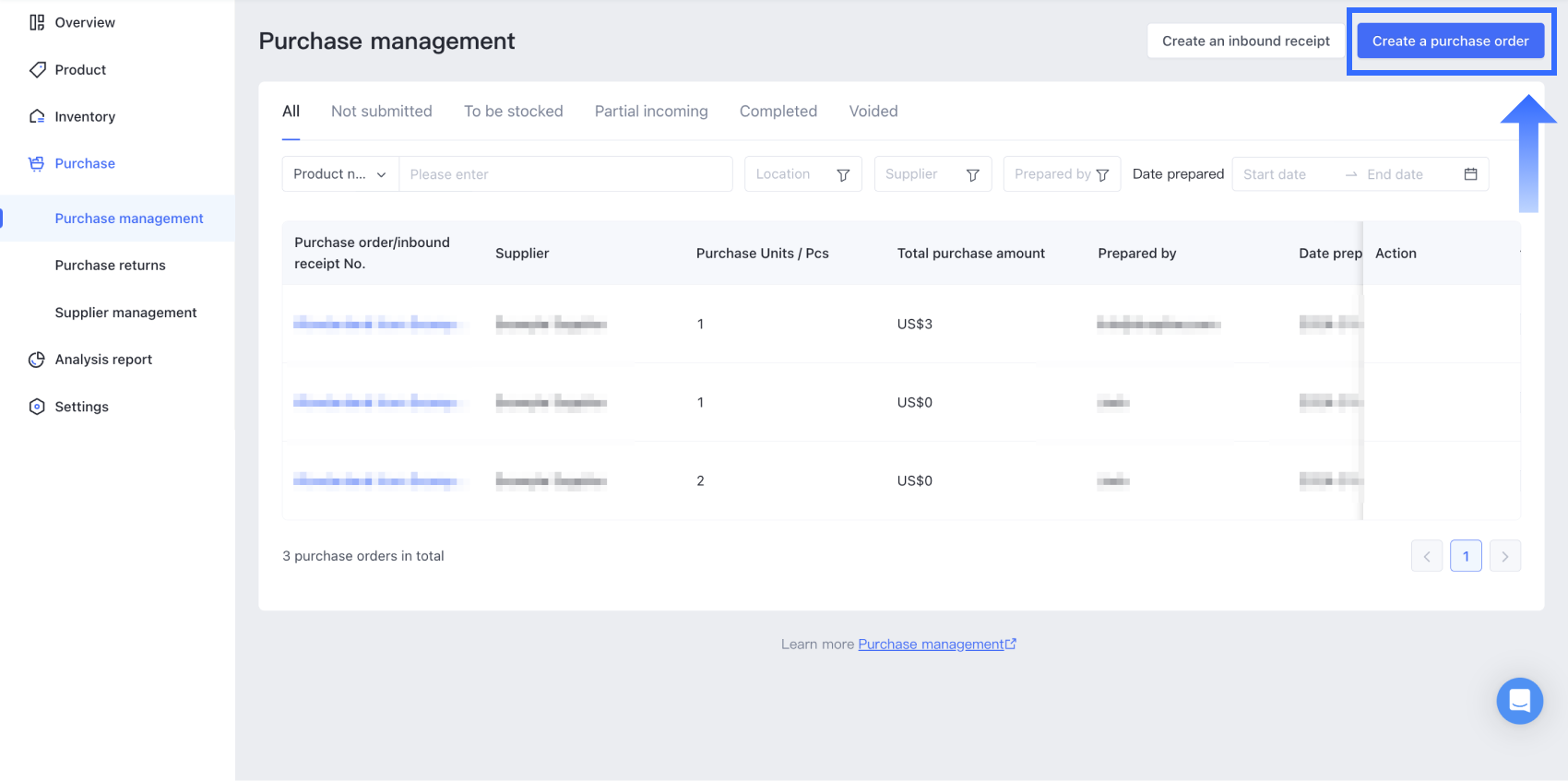This screenshot has width=1568, height=781.
Task: Click the Overview sidebar icon
Action: coord(37,22)
